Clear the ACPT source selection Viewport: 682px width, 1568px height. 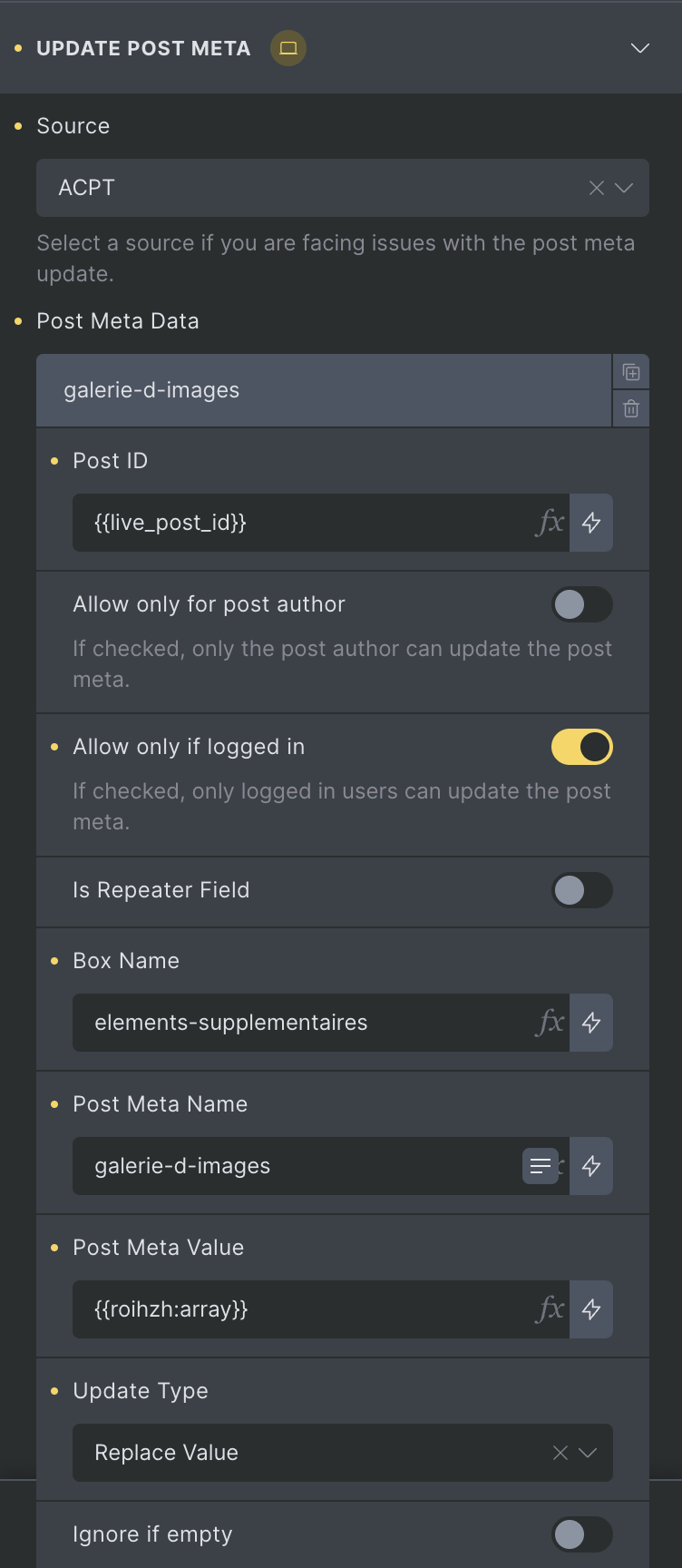click(597, 188)
